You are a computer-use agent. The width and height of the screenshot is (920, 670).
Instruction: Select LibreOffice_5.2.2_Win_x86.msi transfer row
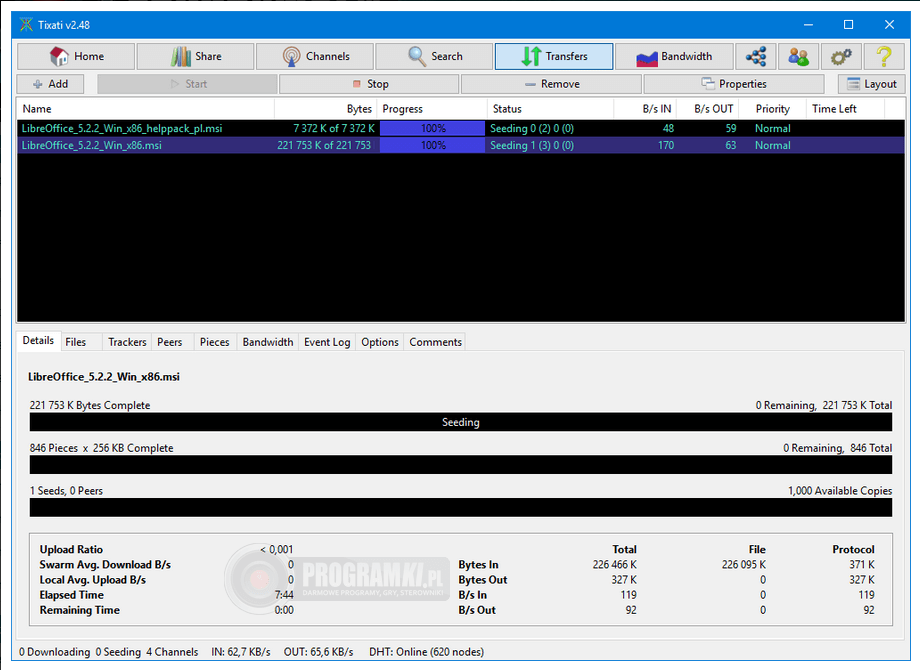click(x=461, y=145)
